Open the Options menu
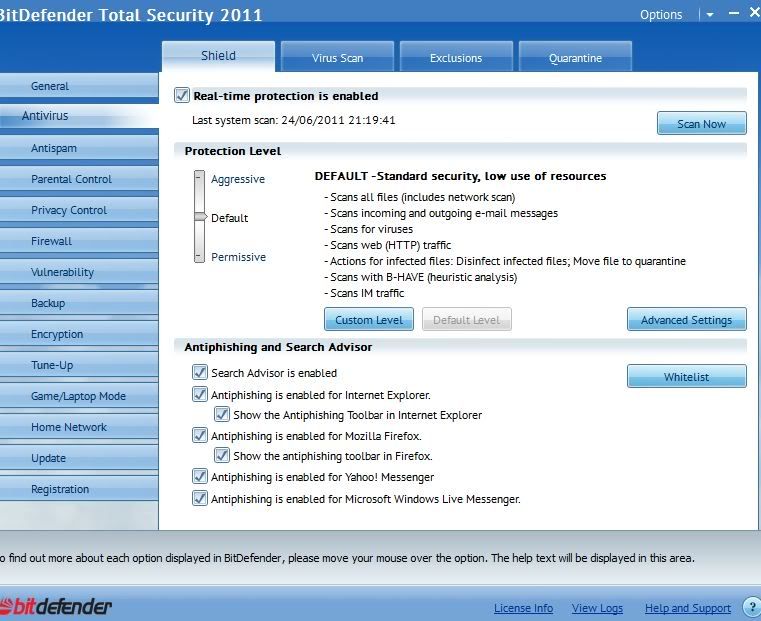This screenshot has height=621, width=761. point(661,15)
